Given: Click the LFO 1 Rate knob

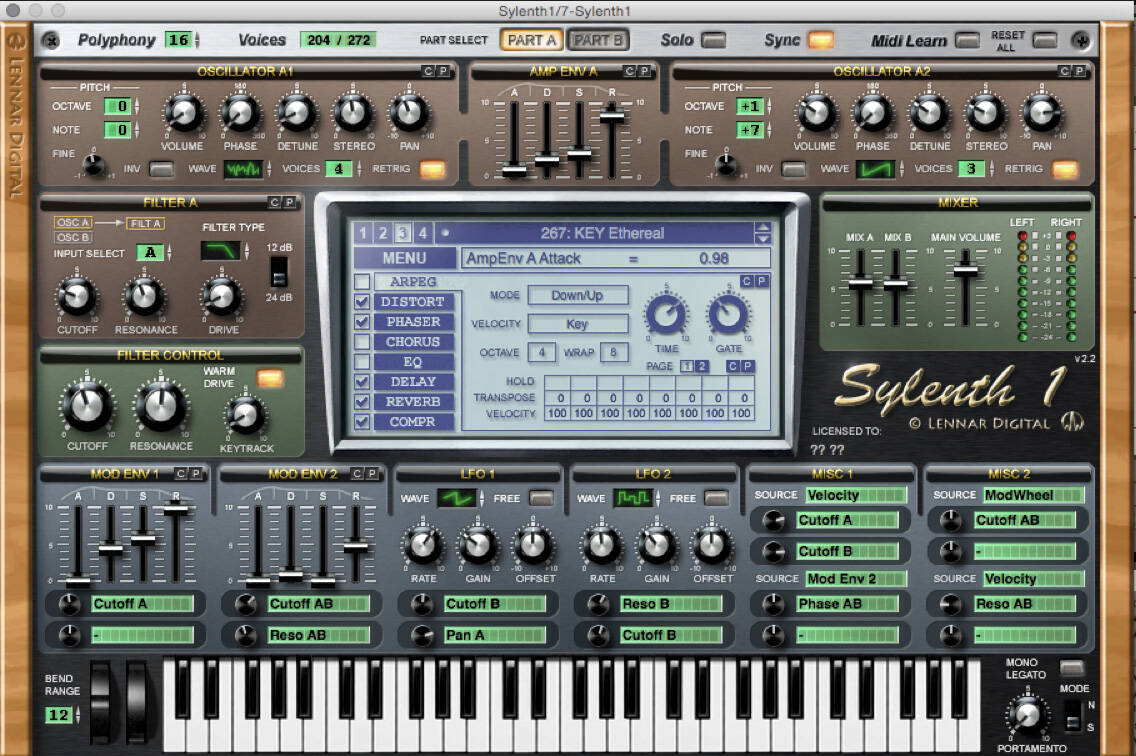Looking at the screenshot, I should coord(423,546).
